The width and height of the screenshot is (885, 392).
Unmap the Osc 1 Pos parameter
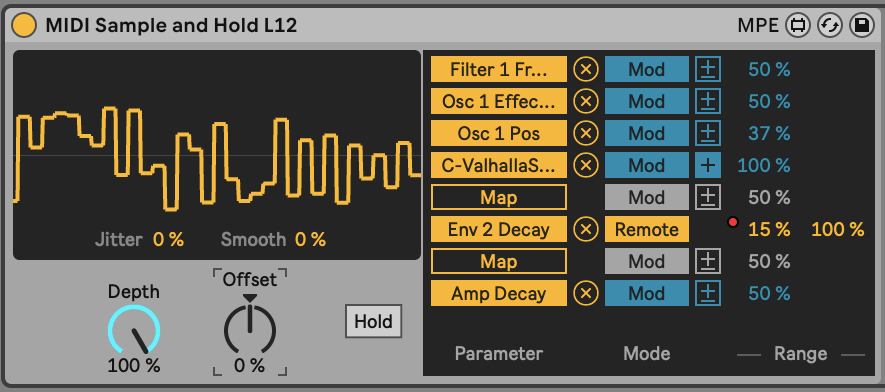(x=586, y=134)
